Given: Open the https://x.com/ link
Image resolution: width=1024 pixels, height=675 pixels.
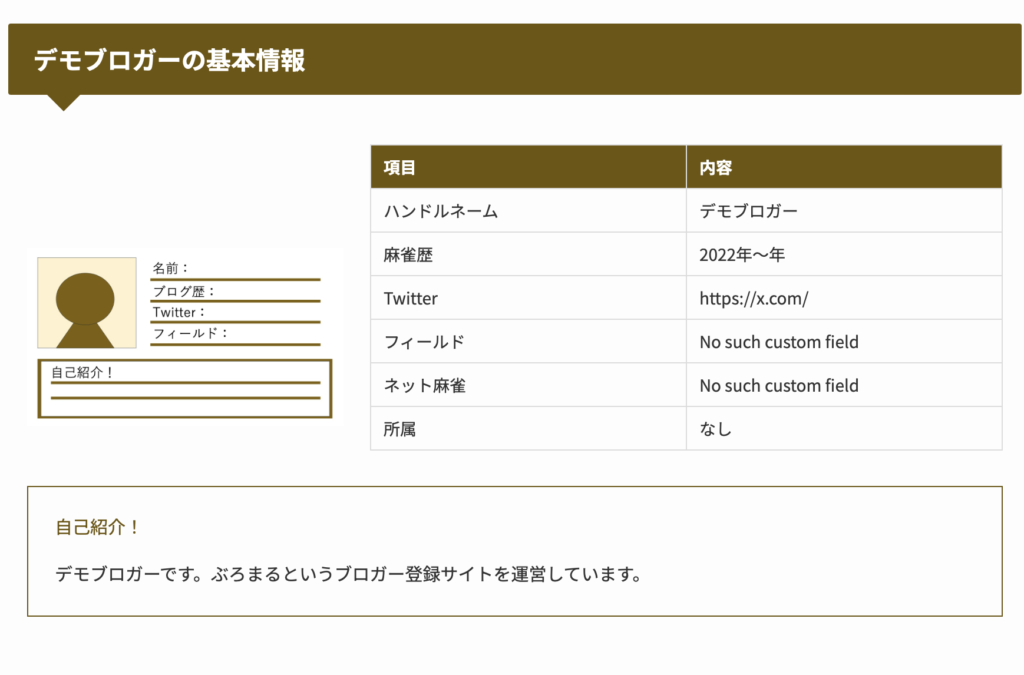Looking at the screenshot, I should tap(753, 298).
